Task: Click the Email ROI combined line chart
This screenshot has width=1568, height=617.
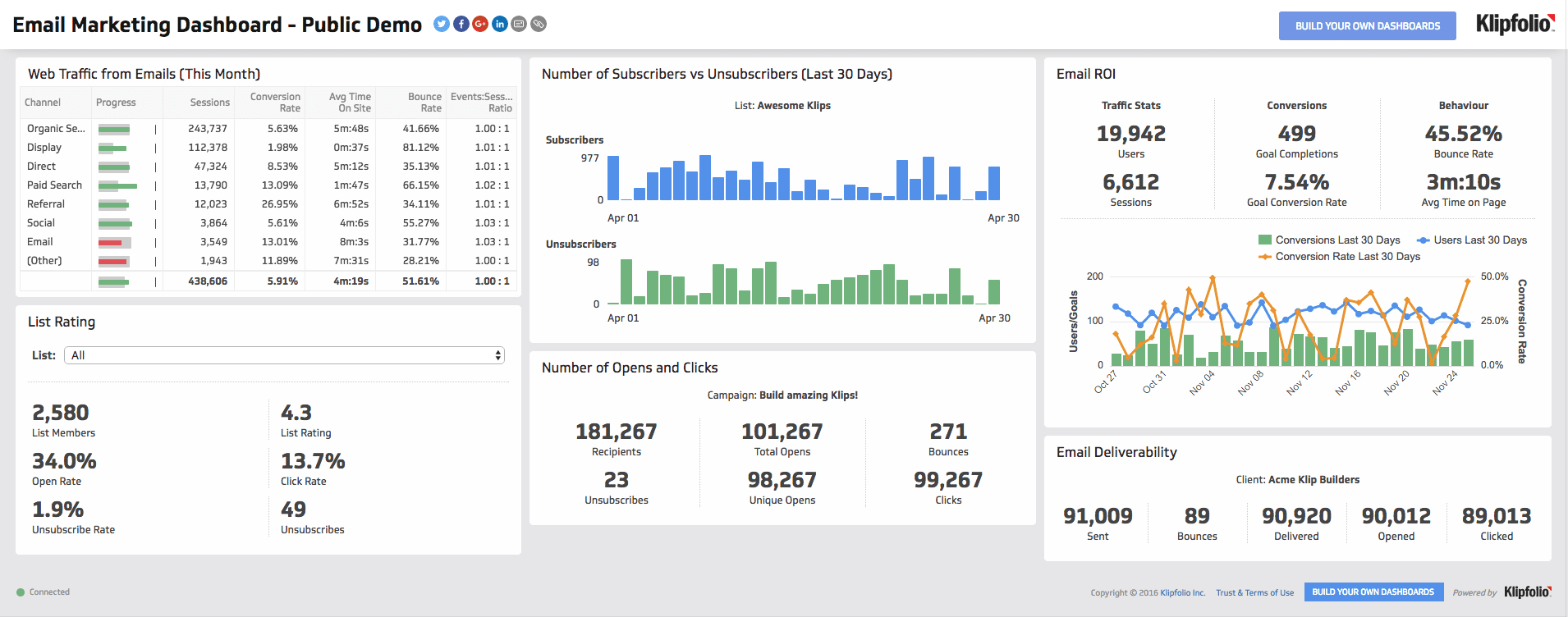Action: coord(1292,321)
